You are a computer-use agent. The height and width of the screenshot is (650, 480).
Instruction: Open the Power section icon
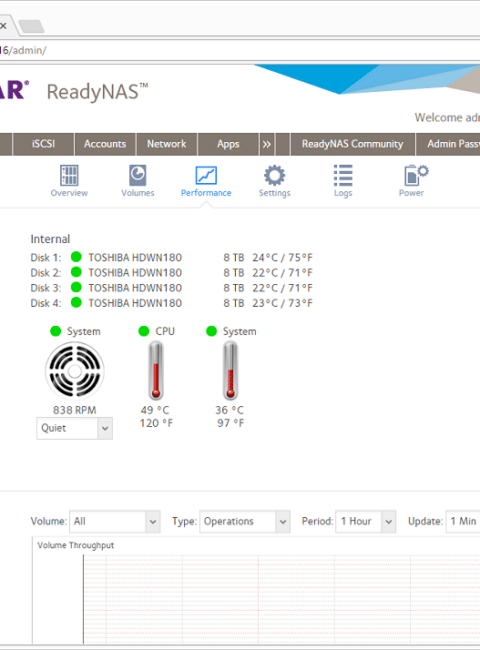pyautogui.click(x=416, y=175)
